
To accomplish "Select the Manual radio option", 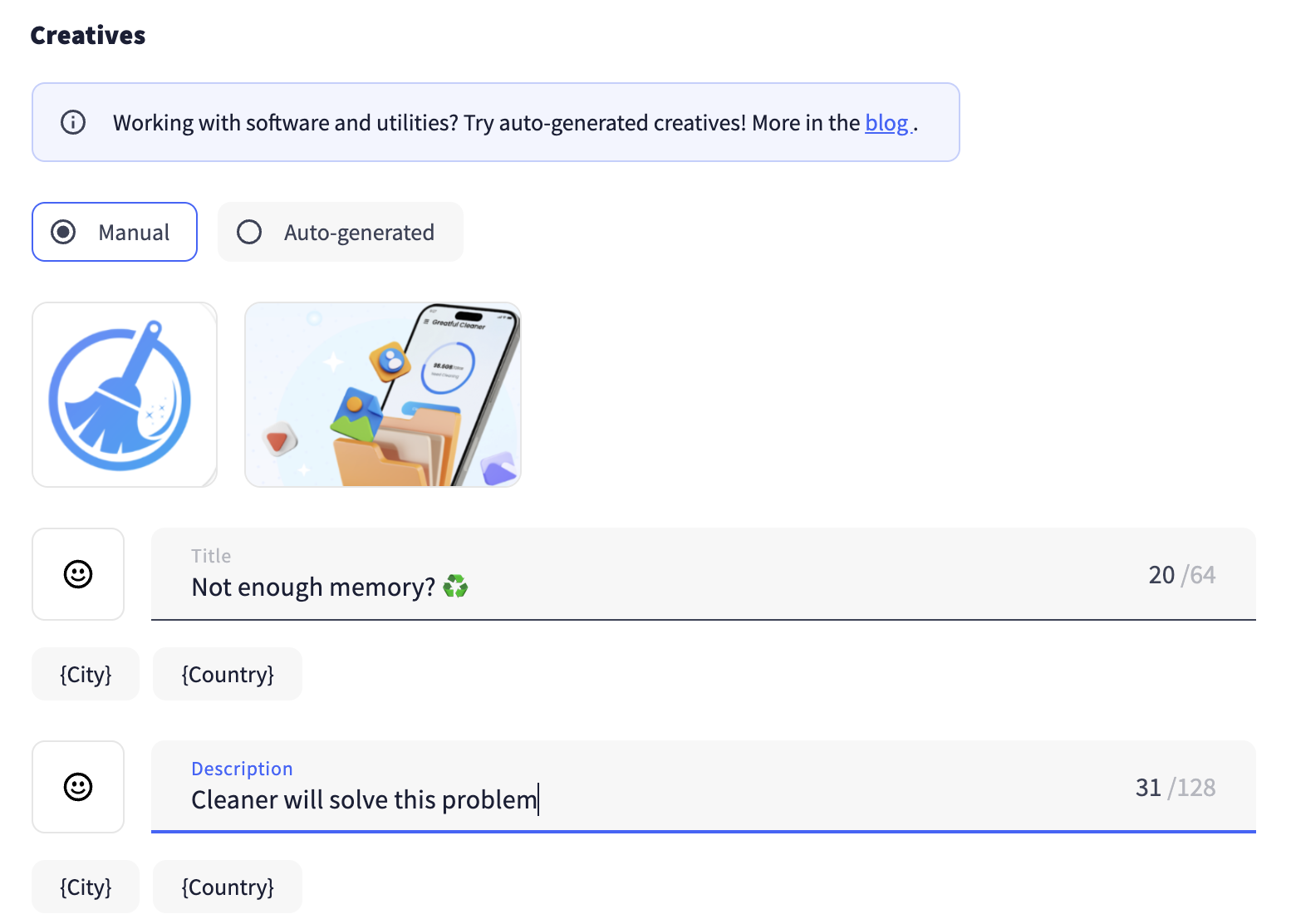I will tap(64, 232).
